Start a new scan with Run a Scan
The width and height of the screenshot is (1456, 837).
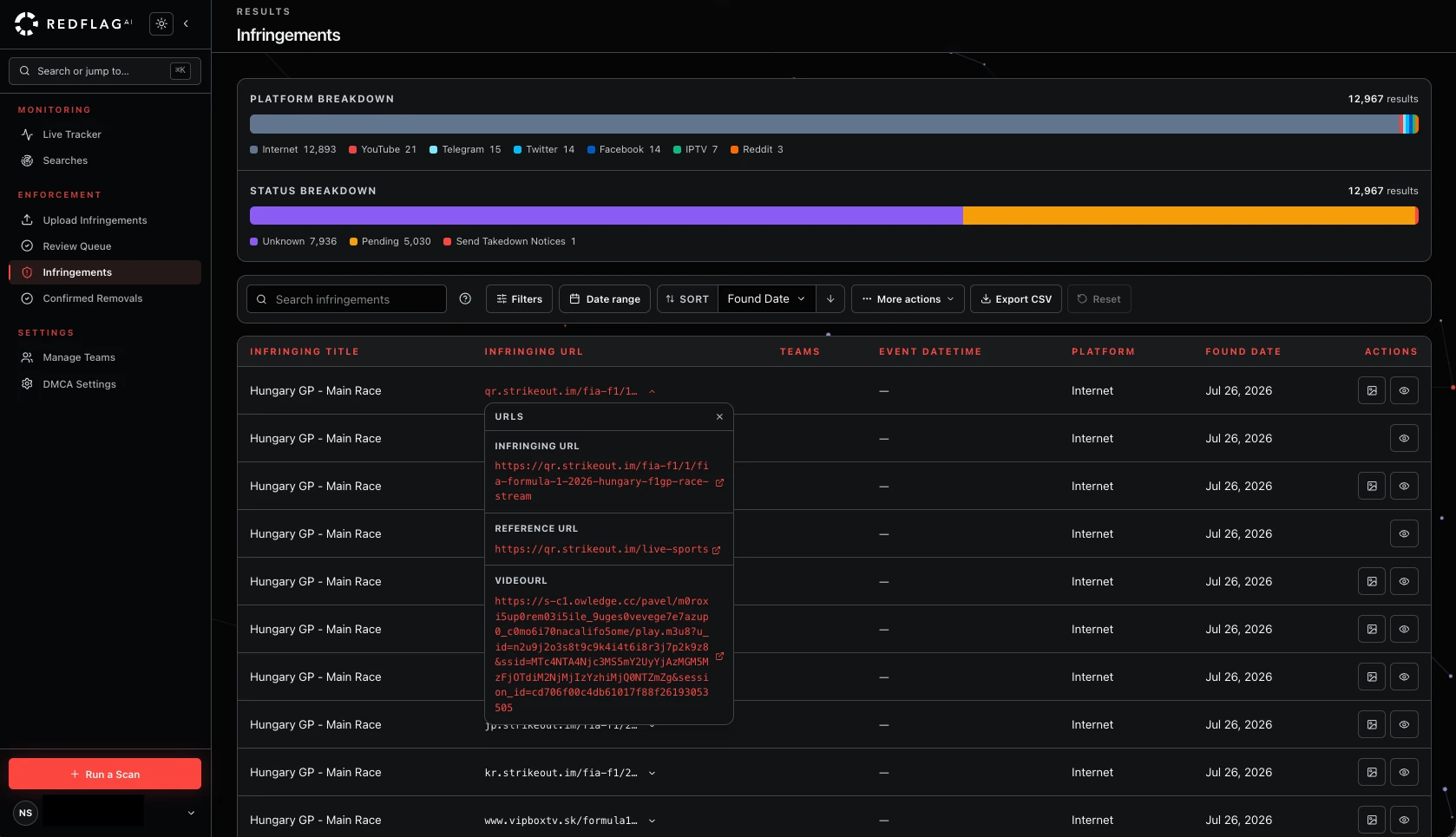[x=105, y=775]
